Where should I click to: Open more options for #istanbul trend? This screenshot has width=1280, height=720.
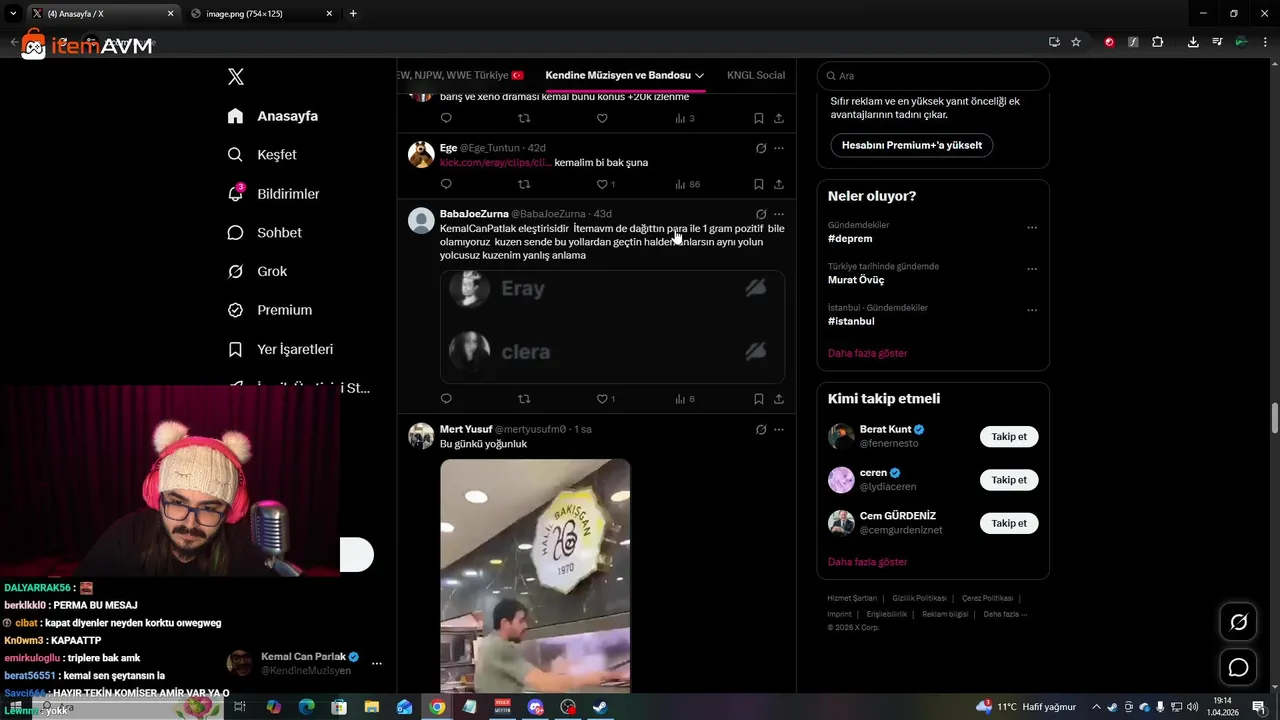coord(1032,310)
